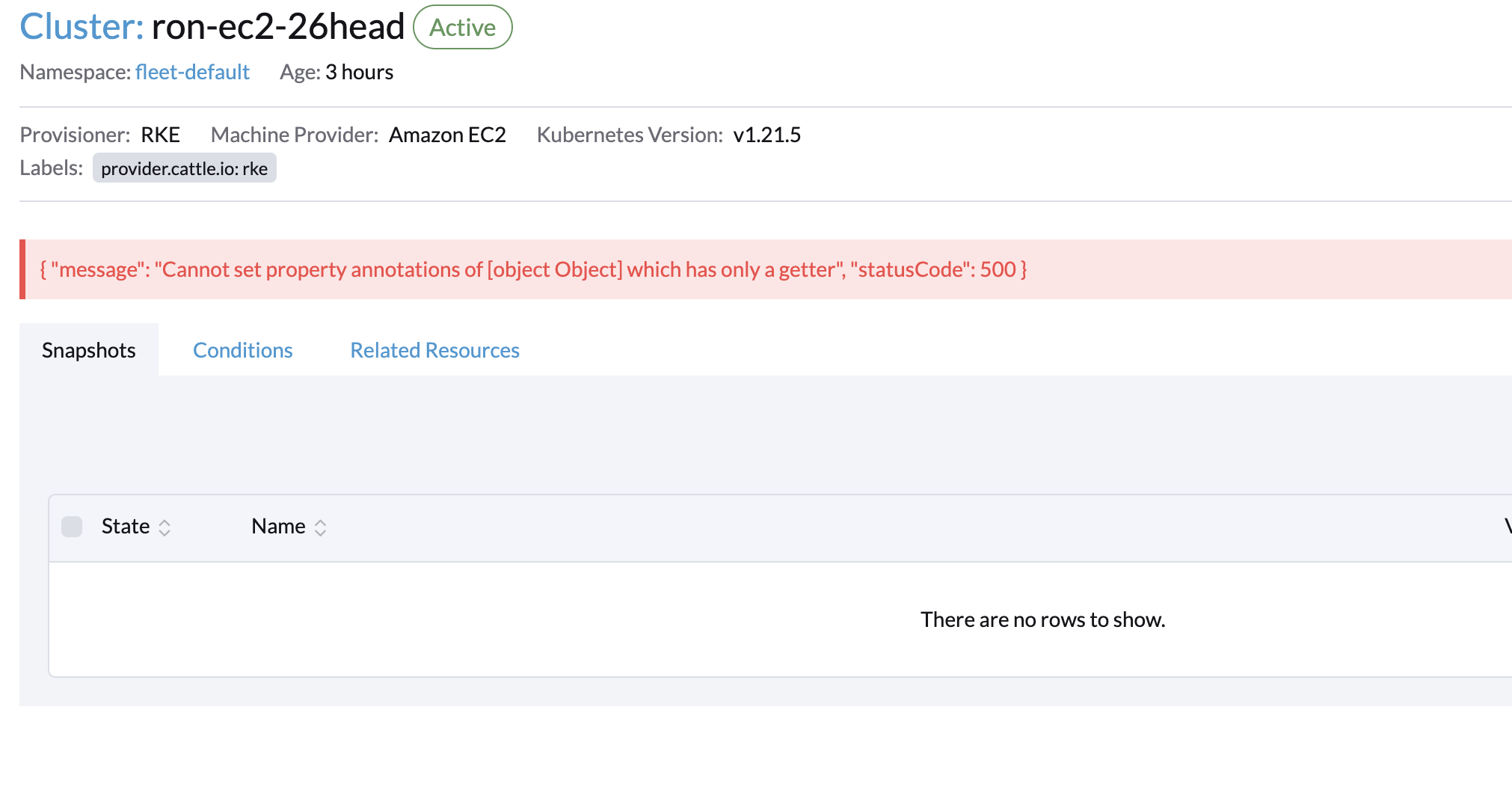Select the provider.cattle.io: rke label chip
1512x802 pixels.
pos(184,168)
